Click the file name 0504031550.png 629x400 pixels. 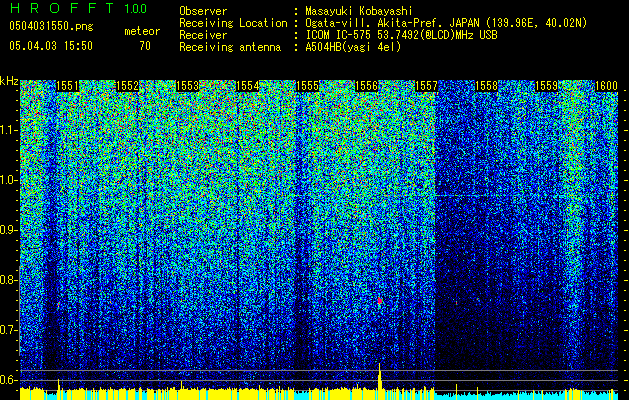click(x=51, y=26)
